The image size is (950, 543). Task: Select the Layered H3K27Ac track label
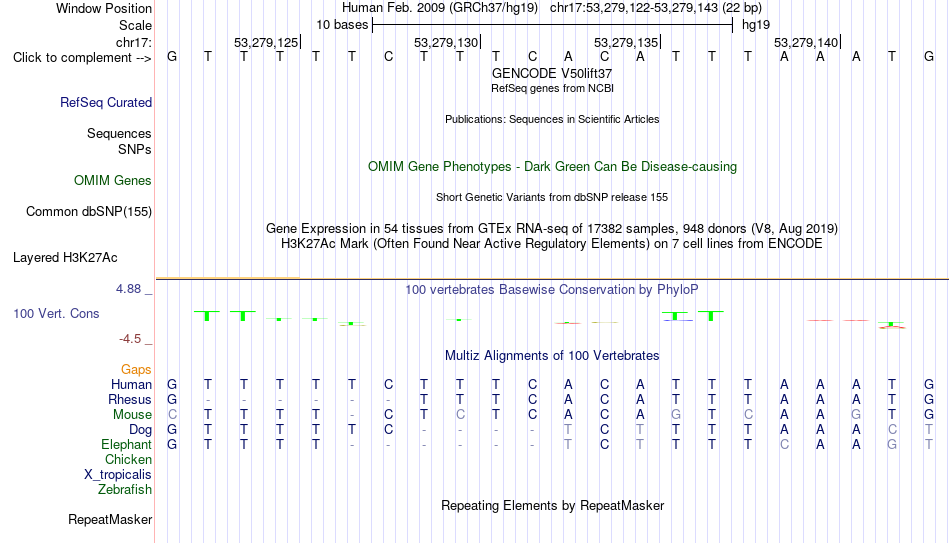[x=65, y=258]
